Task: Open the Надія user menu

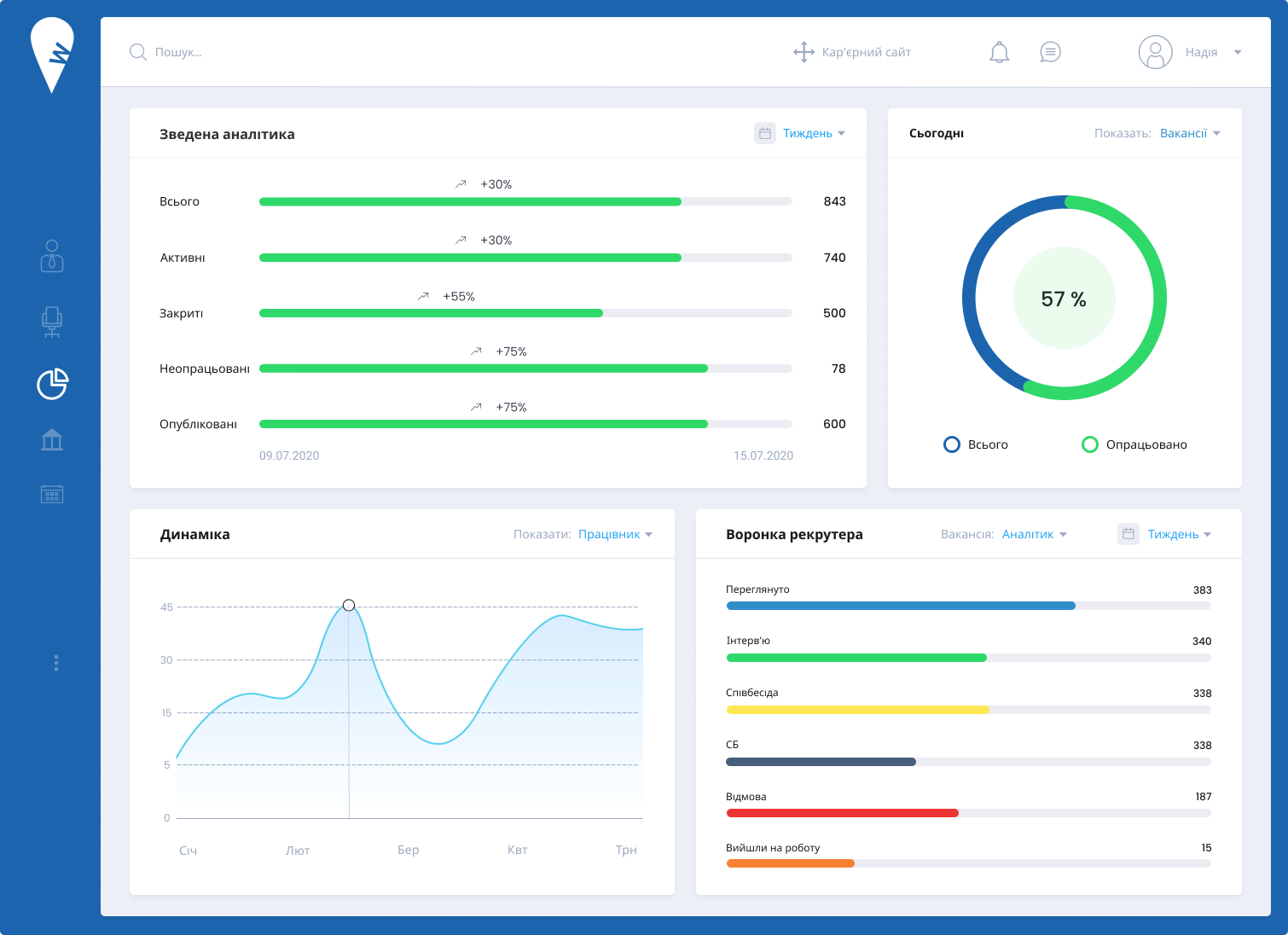Action: coord(1213,52)
